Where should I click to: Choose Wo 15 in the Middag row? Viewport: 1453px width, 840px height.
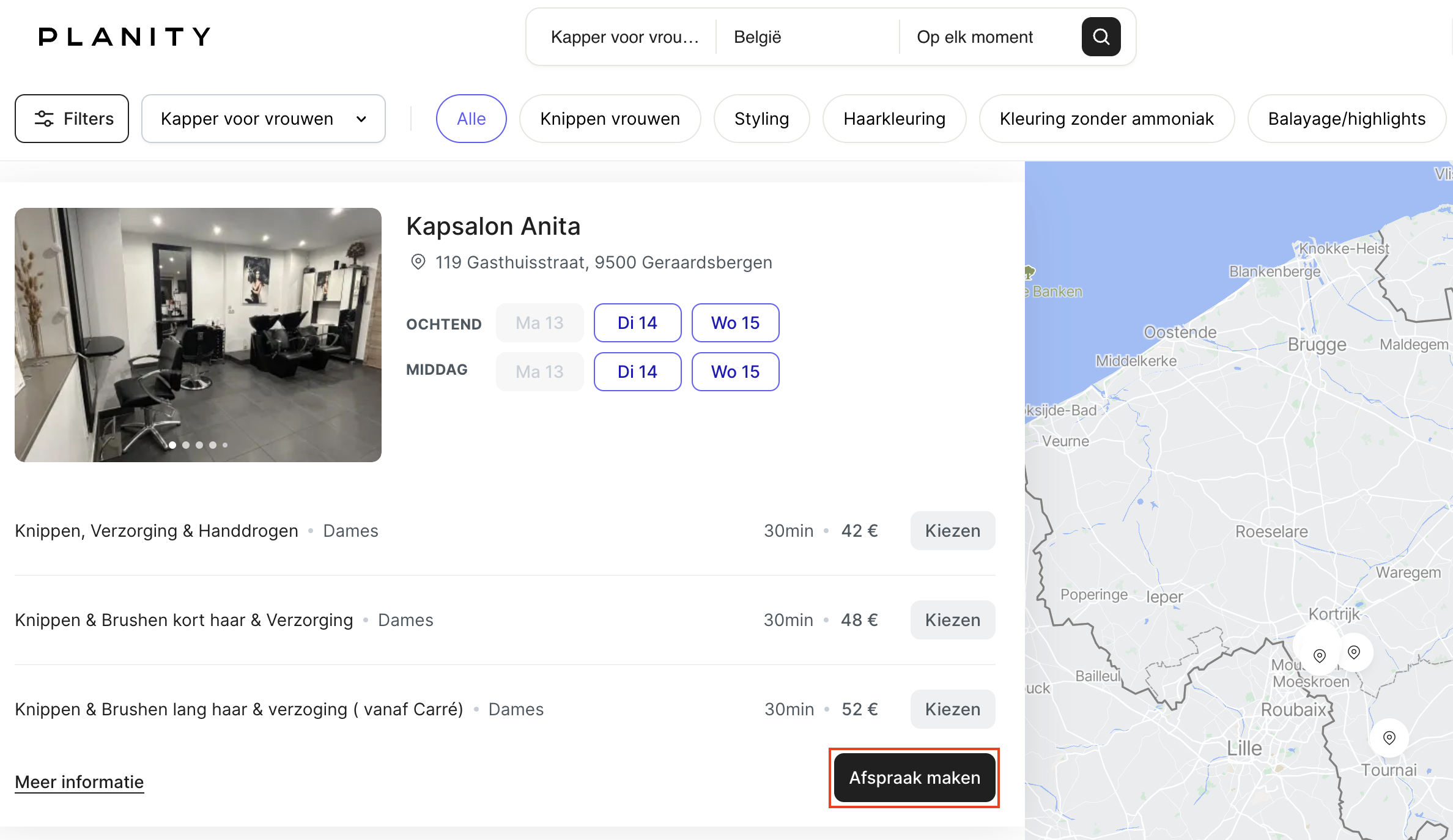[735, 372]
